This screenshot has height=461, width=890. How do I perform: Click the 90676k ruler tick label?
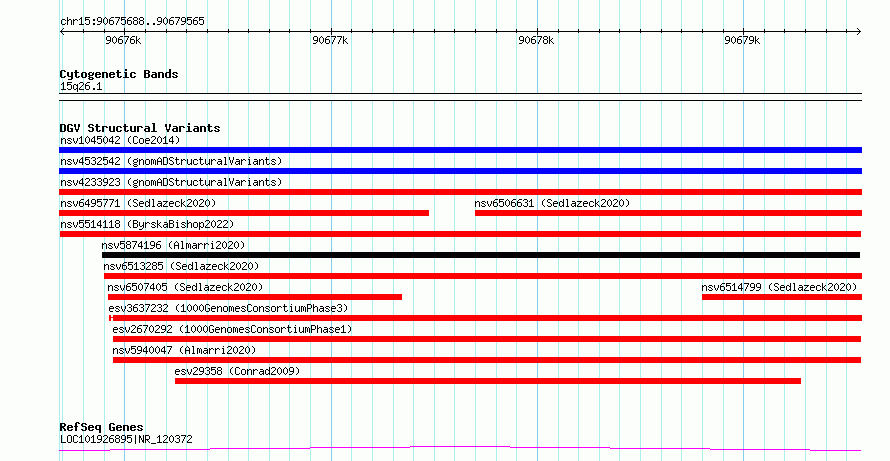123,40
